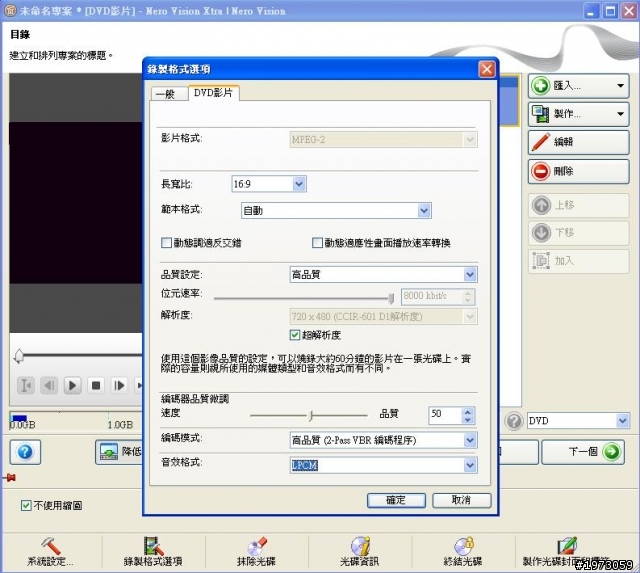Click the Move Up arrow icon
This screenshot has height=573, width=640.
click(x=542, y=205)
